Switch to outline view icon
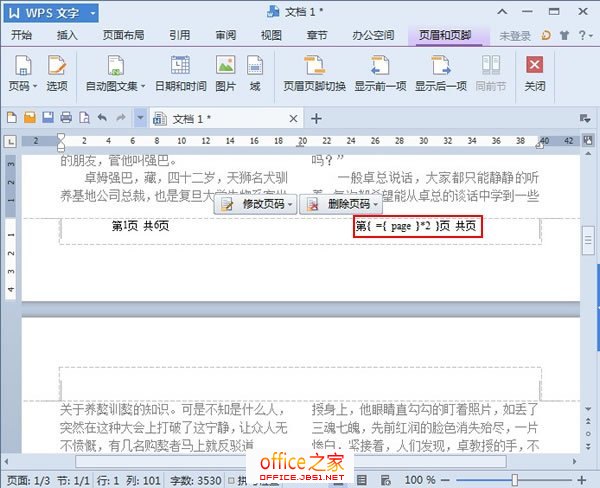The height and width of the screenshot is (488, 600). (x=362, y=480)
